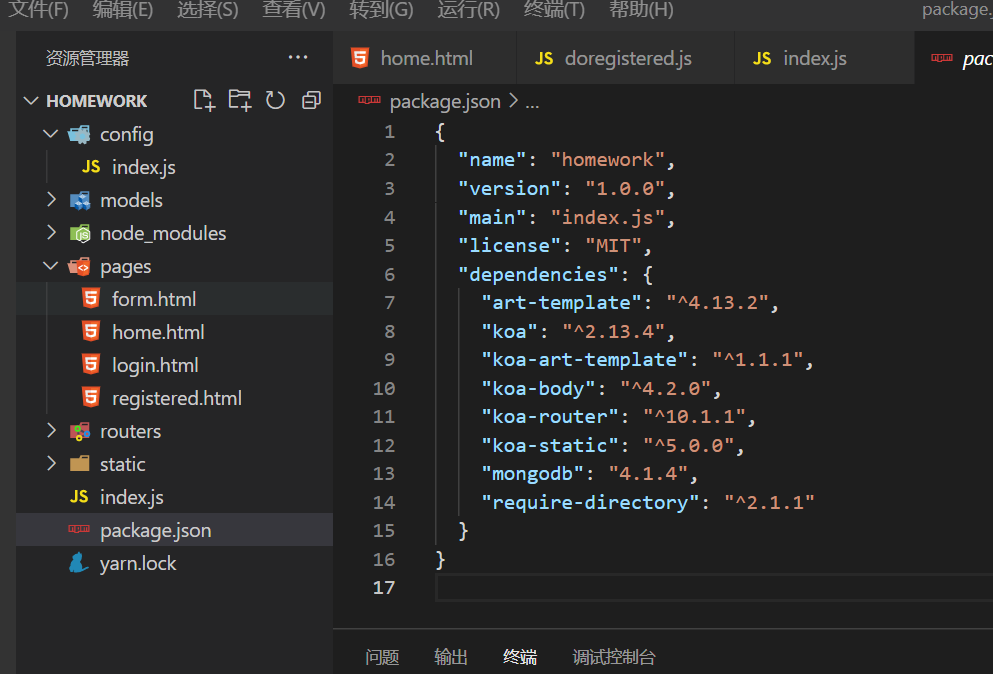Click the JS icon of config index.js
This screenshot has height=674, width=993.
[91, 167]
